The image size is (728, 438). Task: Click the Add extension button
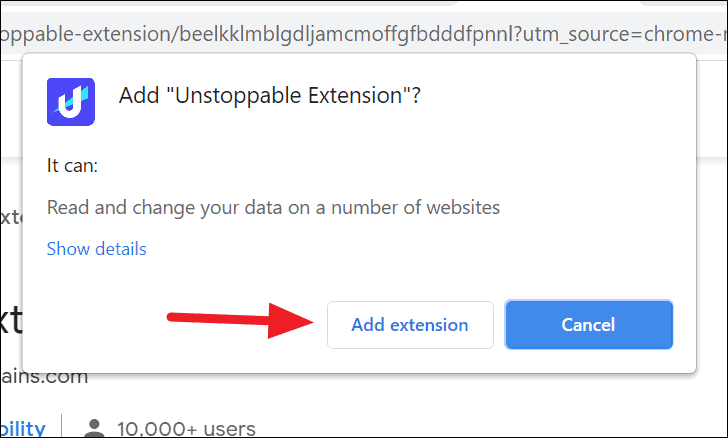pos(410,325)
